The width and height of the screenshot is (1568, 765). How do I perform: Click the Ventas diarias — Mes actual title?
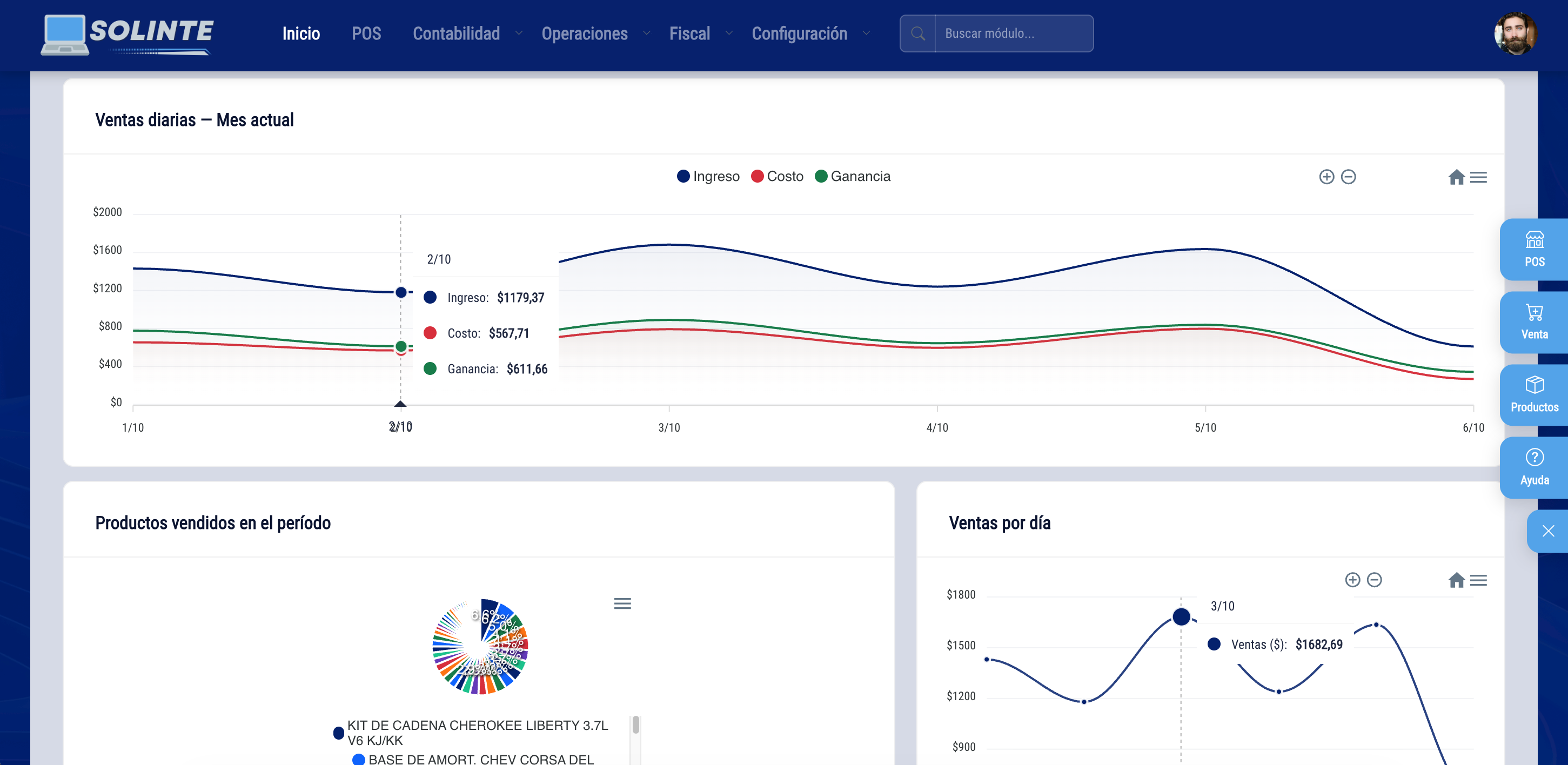pyautogui.click(x=194, y=120)
